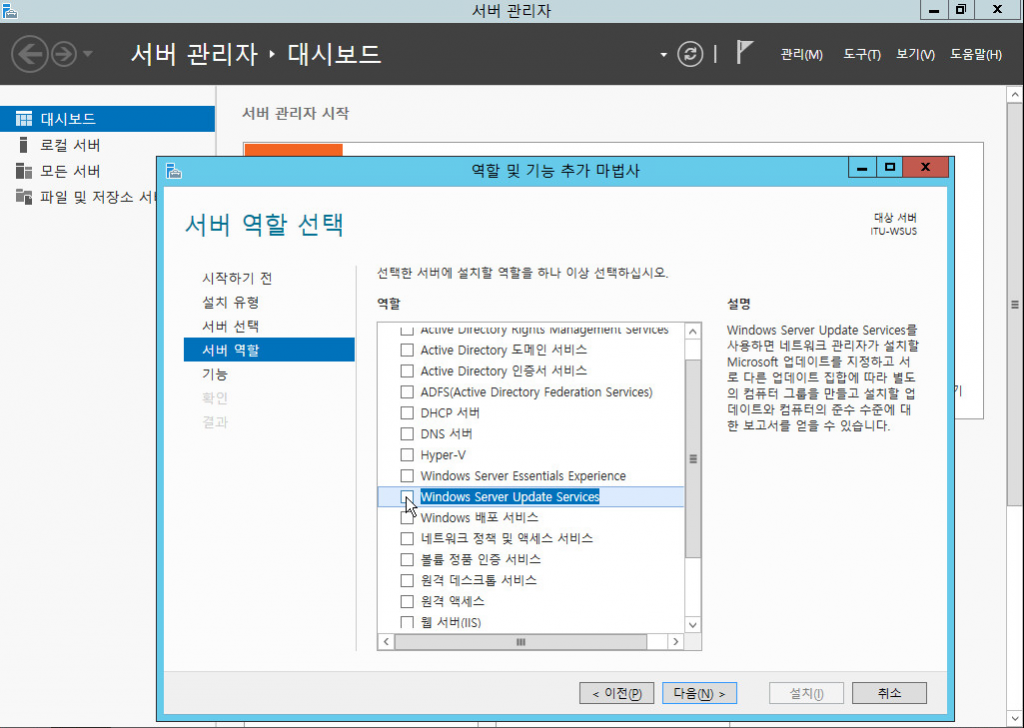Select the 기능 wizard step
Viewport: 1024px width, 728px height.
215,374
